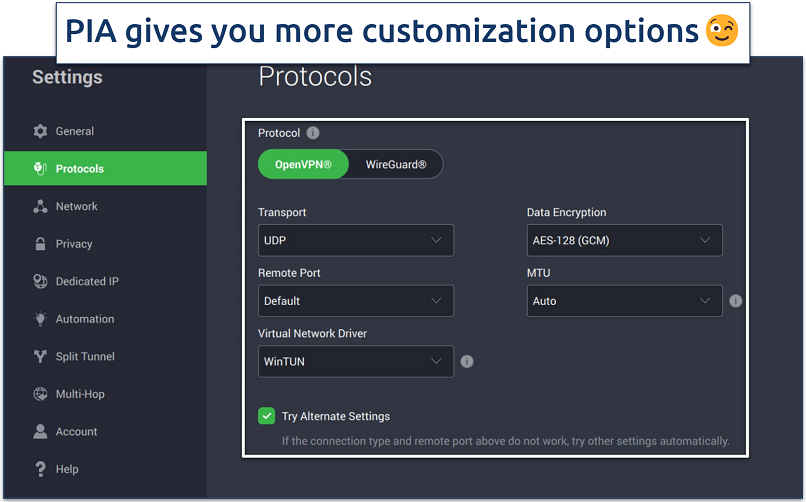Switch protocol to WireGuard
The height and width of the screenshot is (502, 806).
395,165
